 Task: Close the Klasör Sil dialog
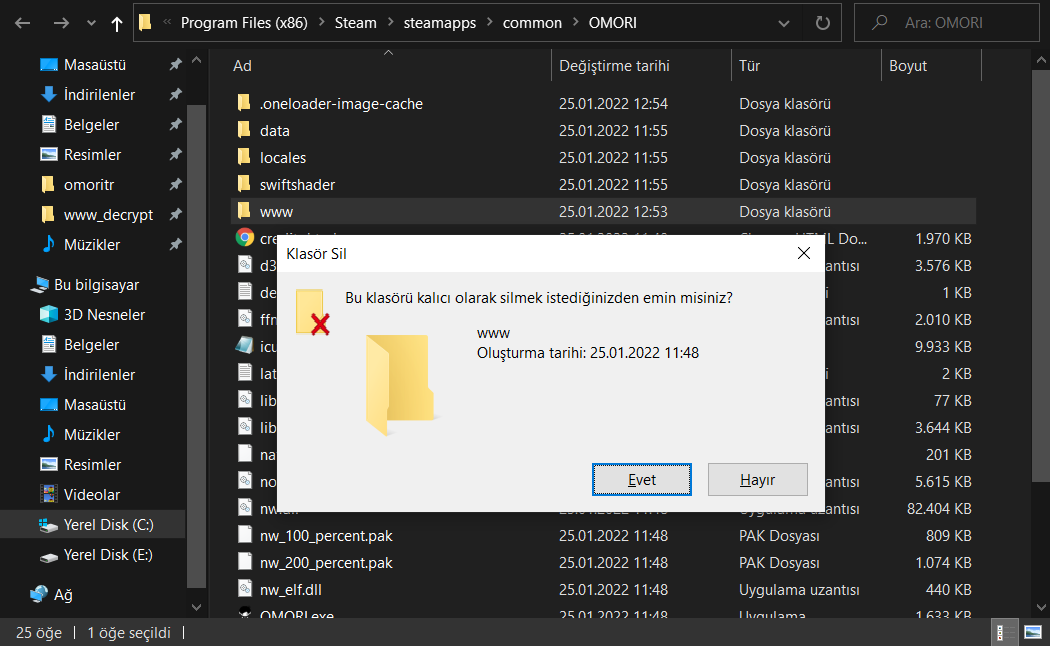(804, 253)
